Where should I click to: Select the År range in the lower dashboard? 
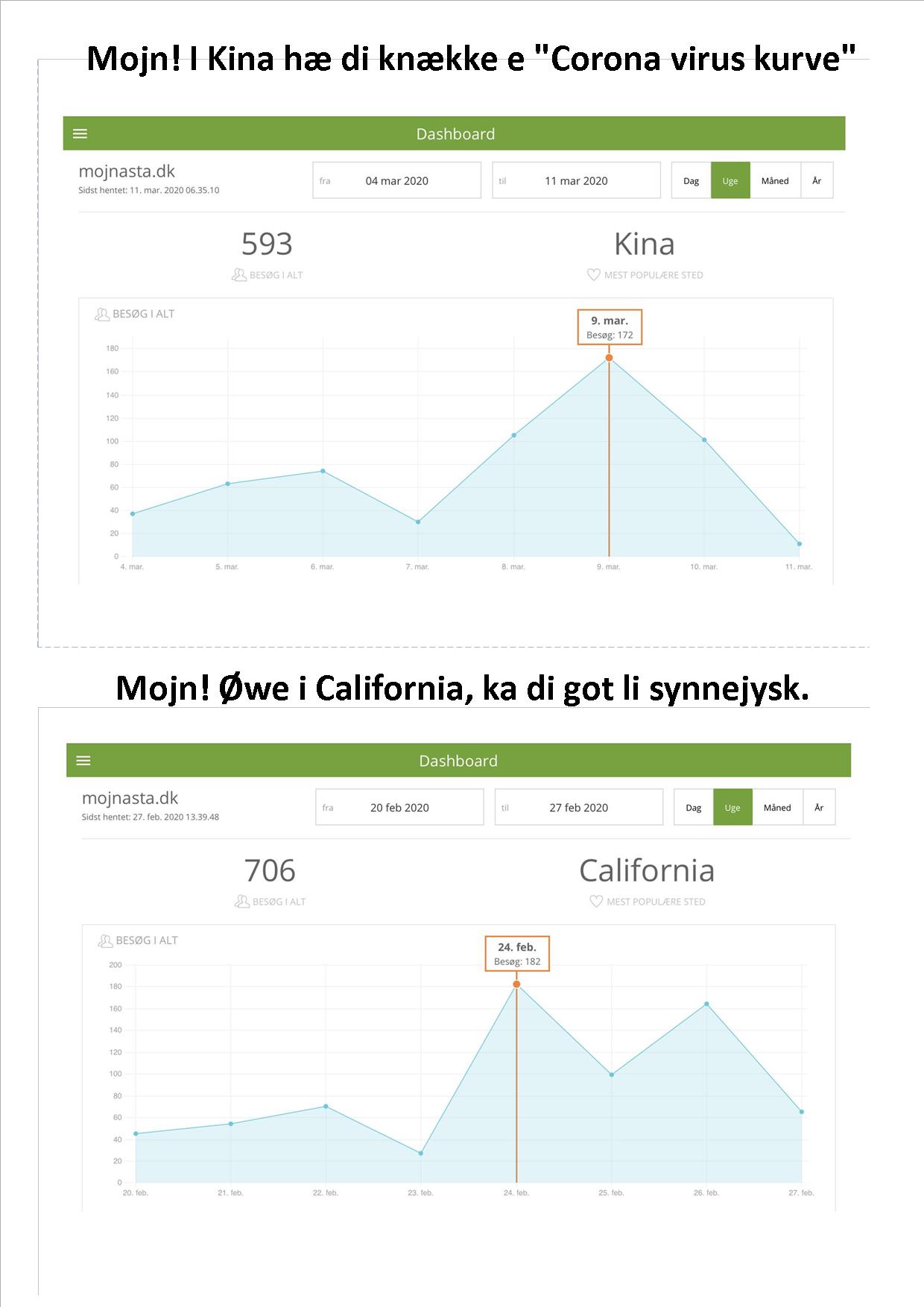(x=819, y=807)
